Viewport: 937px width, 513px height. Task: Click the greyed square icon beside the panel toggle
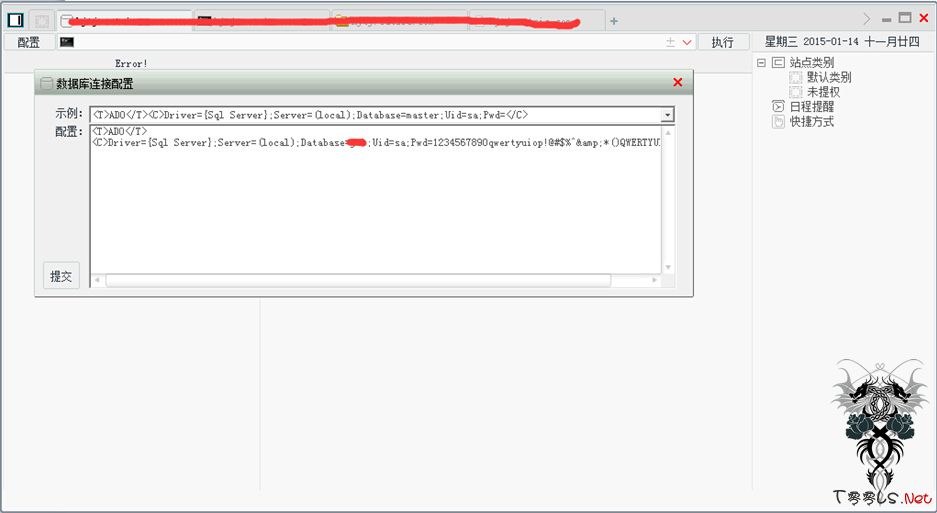coord(42,21)
